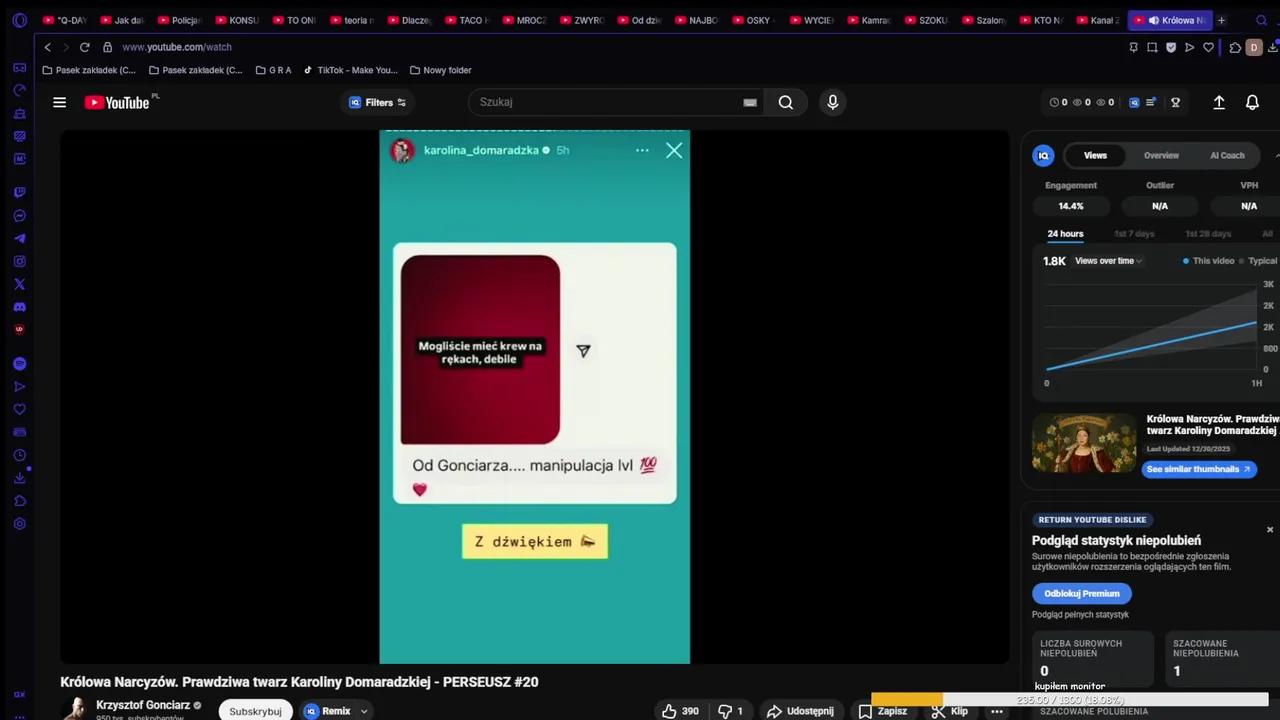Switch to the TACO browser tab
The width and height of the screenshot is (1280, 720).
pyautogui.click(x=467, y=20)
